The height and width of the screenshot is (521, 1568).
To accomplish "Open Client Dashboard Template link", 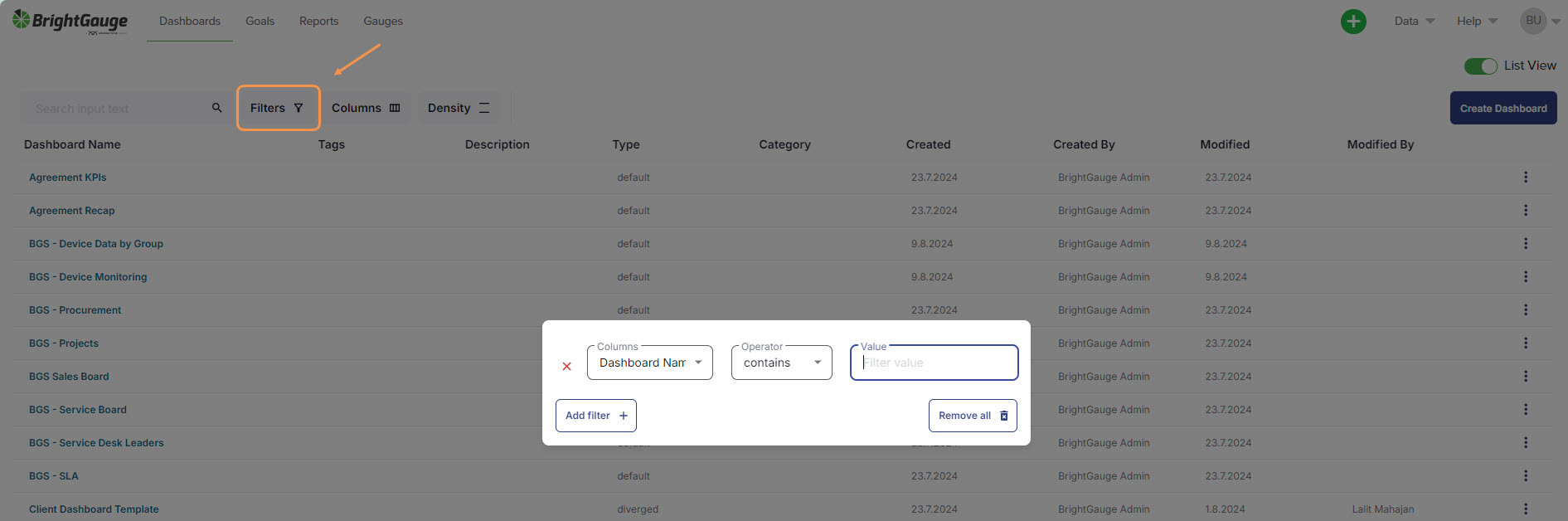I will [x=94, y=509].
